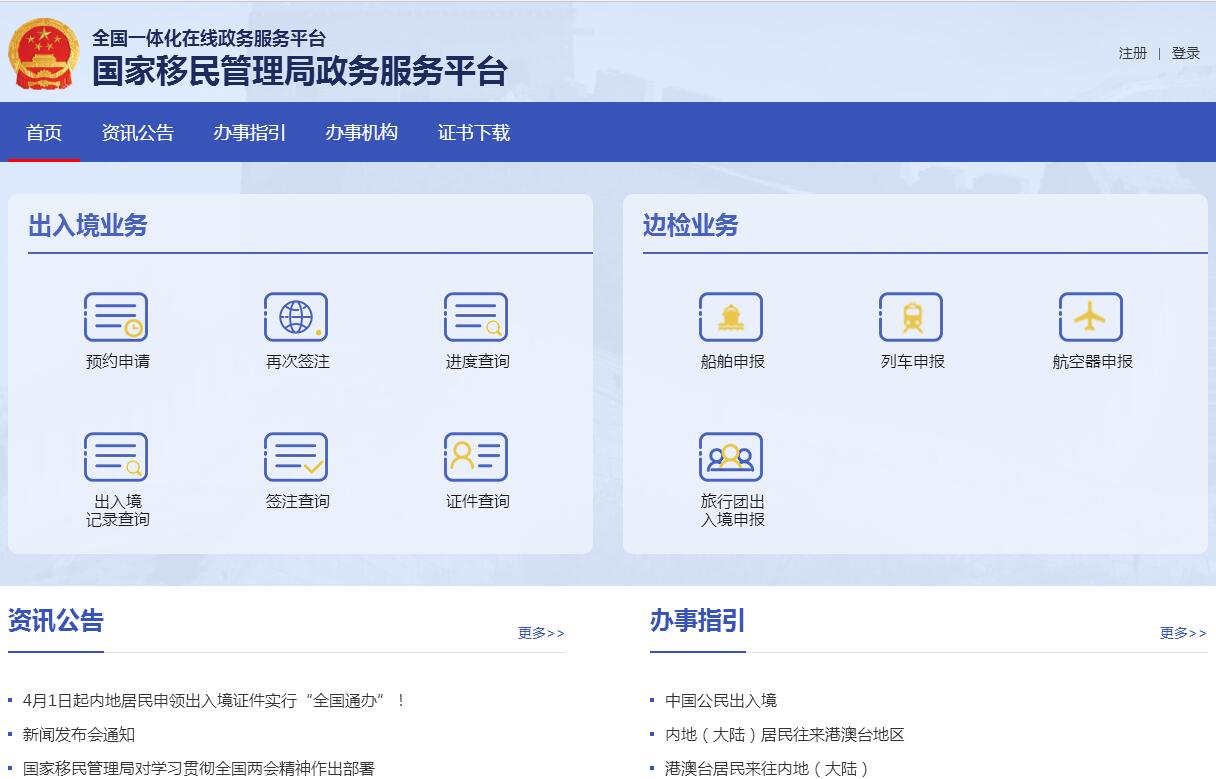Open the 再次签注 globe icon

coord(296,318)
